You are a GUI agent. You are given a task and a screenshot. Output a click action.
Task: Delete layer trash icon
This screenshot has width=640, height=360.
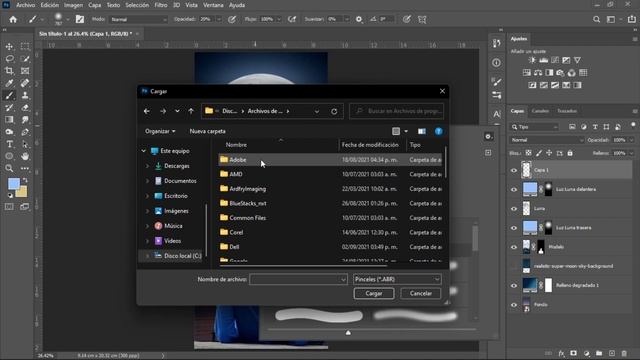(624, 353)
